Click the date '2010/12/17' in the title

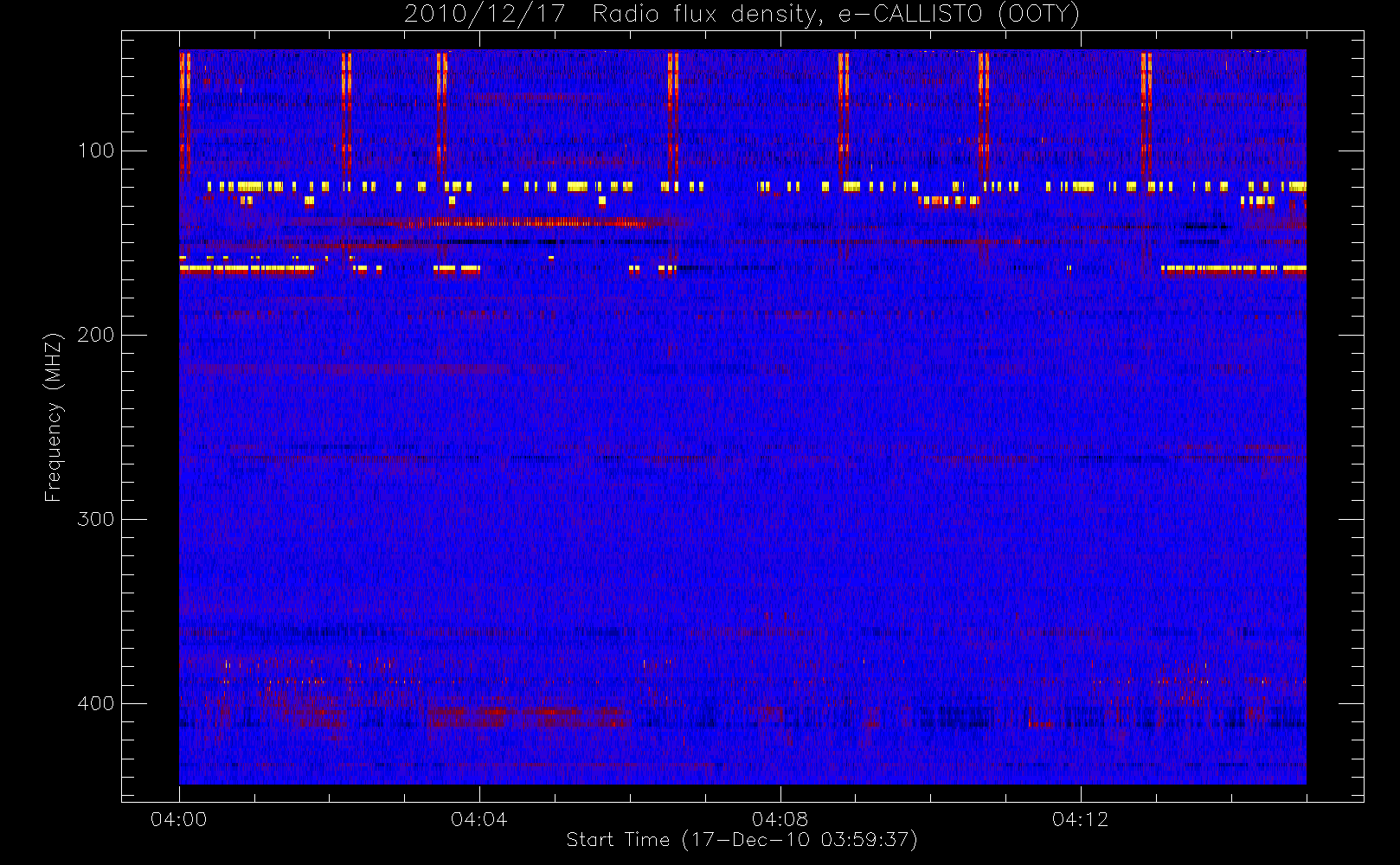tap(485, 15)
